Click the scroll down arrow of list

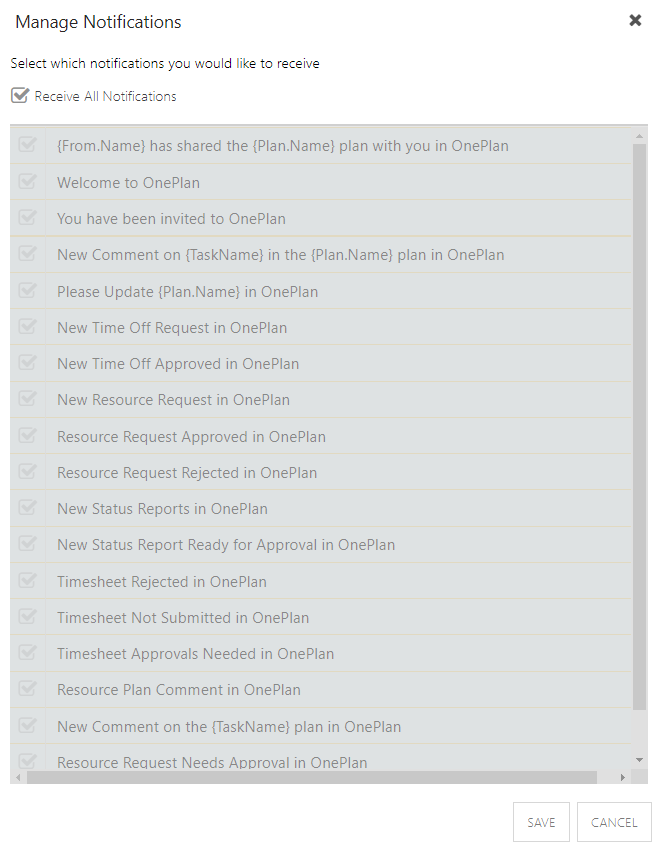pos(640,760)
